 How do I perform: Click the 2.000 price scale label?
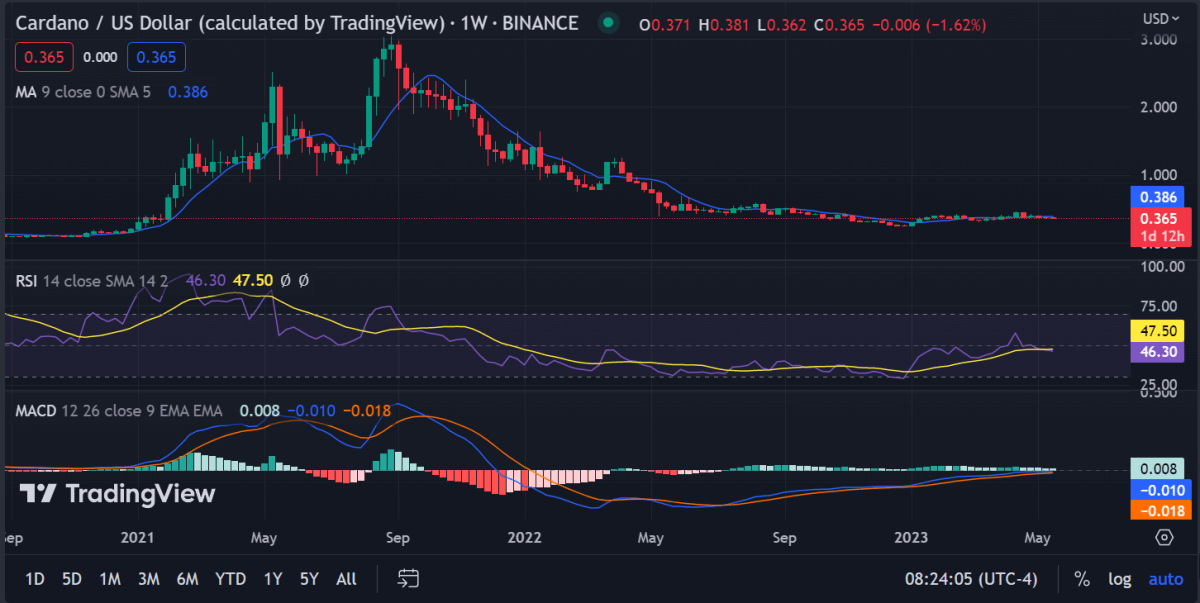point(1157,107)
